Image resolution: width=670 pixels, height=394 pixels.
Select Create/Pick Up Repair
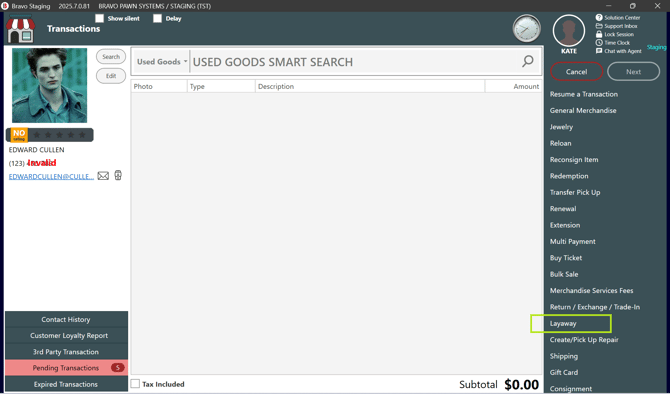[584, 340]
